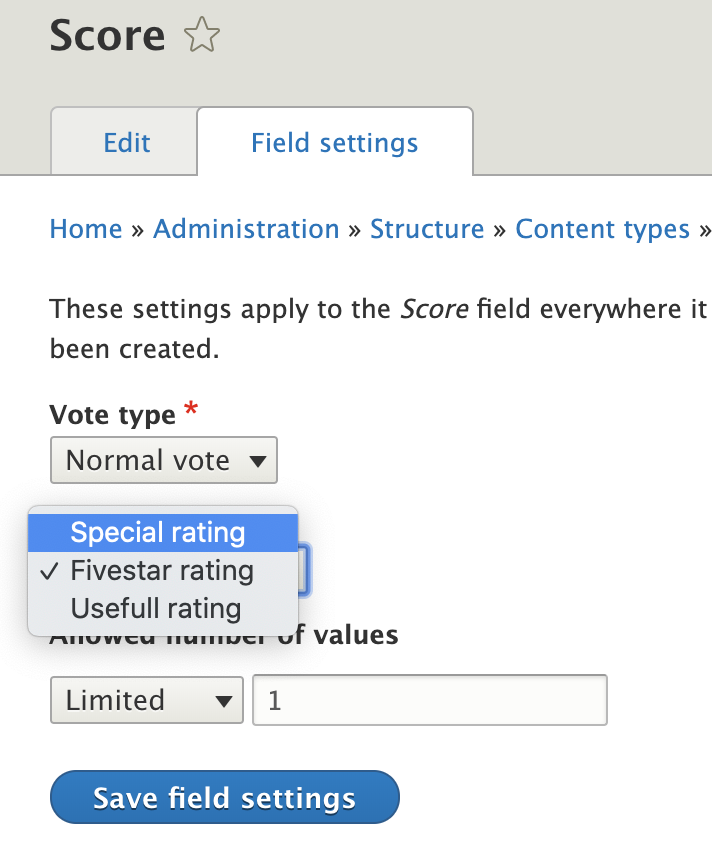The width and height of the screenshot is (712, 856).
Task: Select the Field settings tab
Action: pos(334,142)
